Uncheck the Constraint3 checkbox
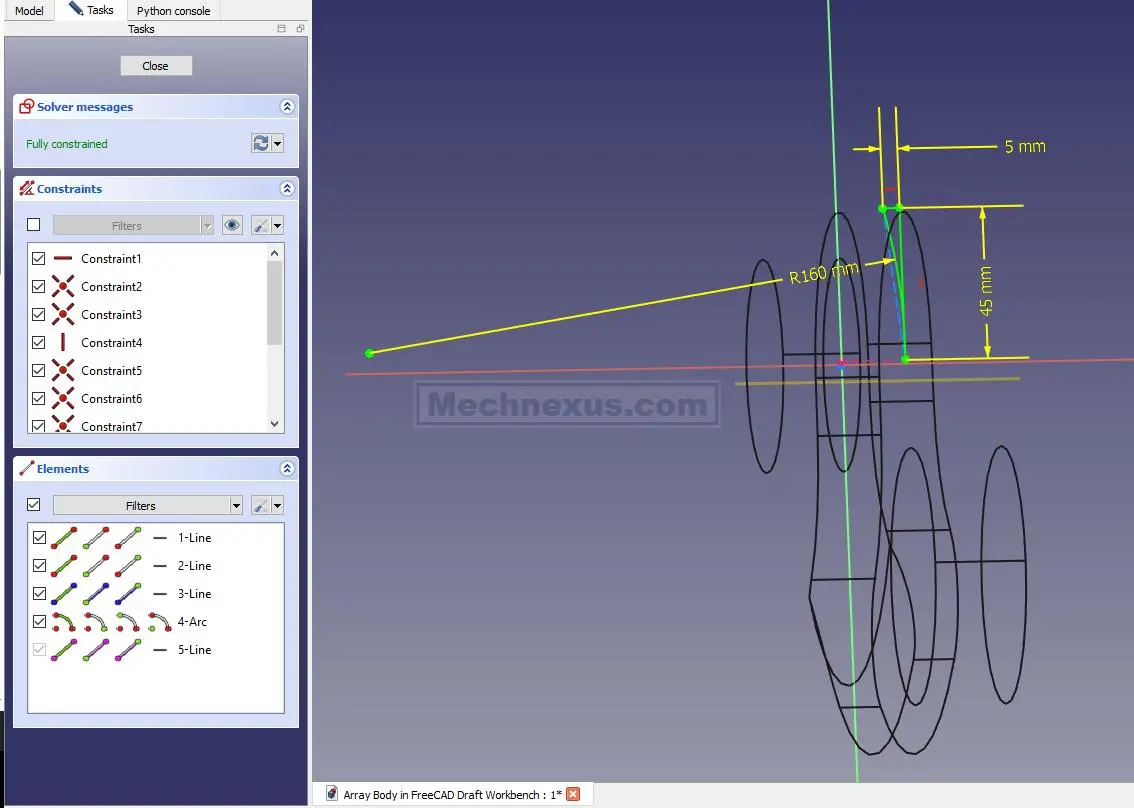1134x808 pixels. [x=39, y=315]
